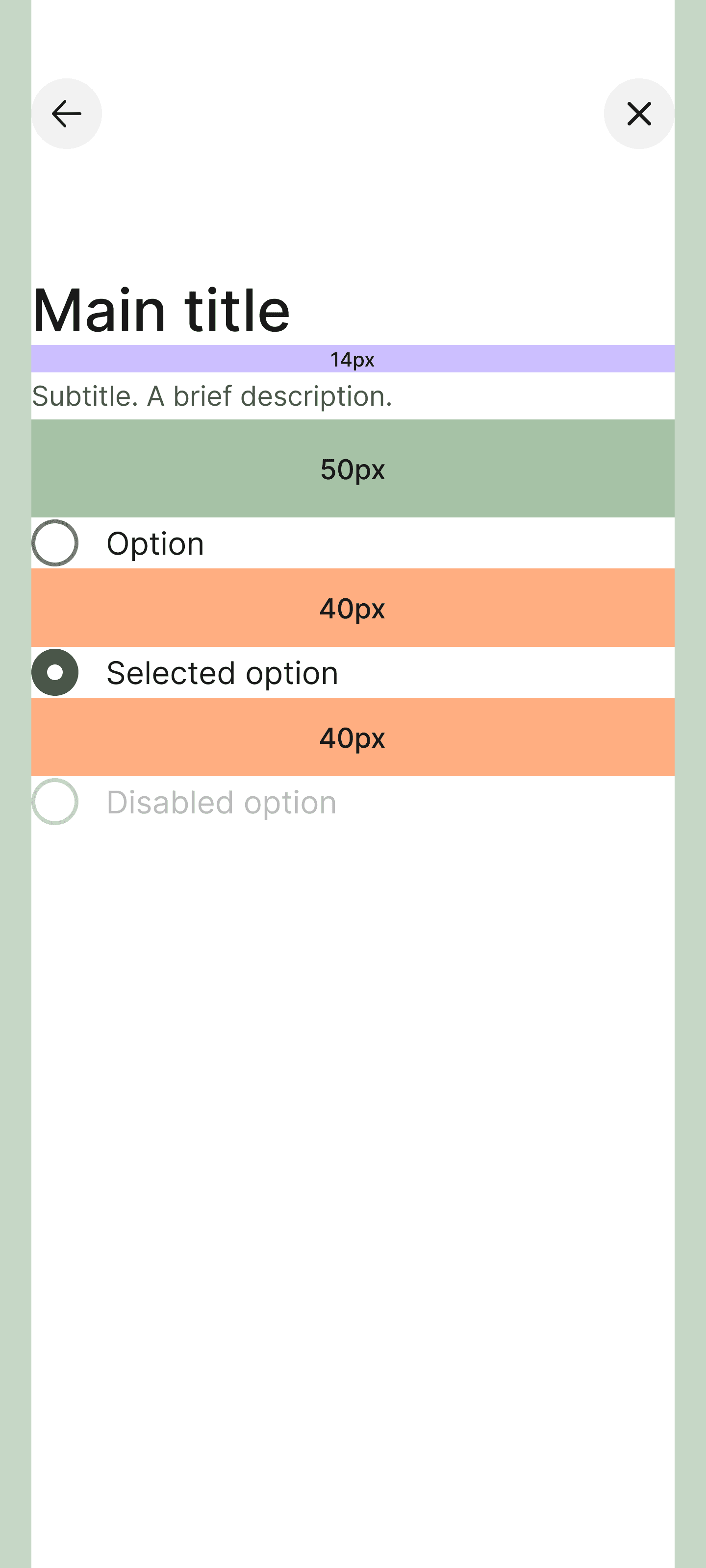Click the white dot inside the selected radio
The width and height of the screenshot is (706, 1568).
click(x=55, y=673)
